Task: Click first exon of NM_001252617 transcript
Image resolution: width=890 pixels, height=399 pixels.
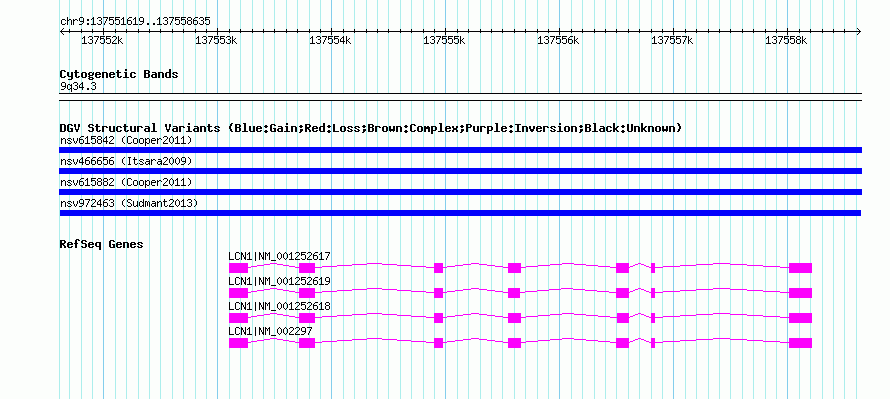Action: (238, 268)
